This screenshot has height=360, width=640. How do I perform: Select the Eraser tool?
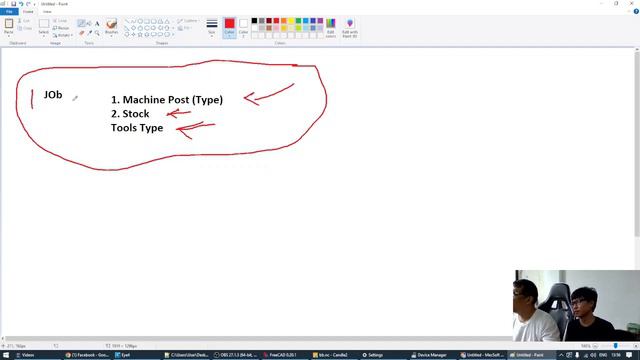click(82, 33)
